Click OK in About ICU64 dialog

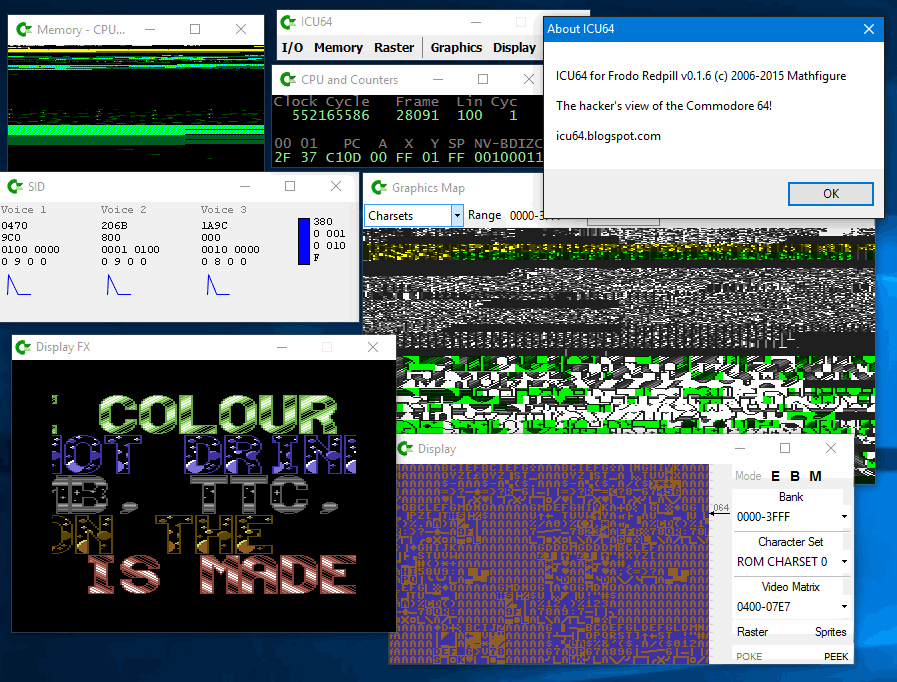pos(831,194)
